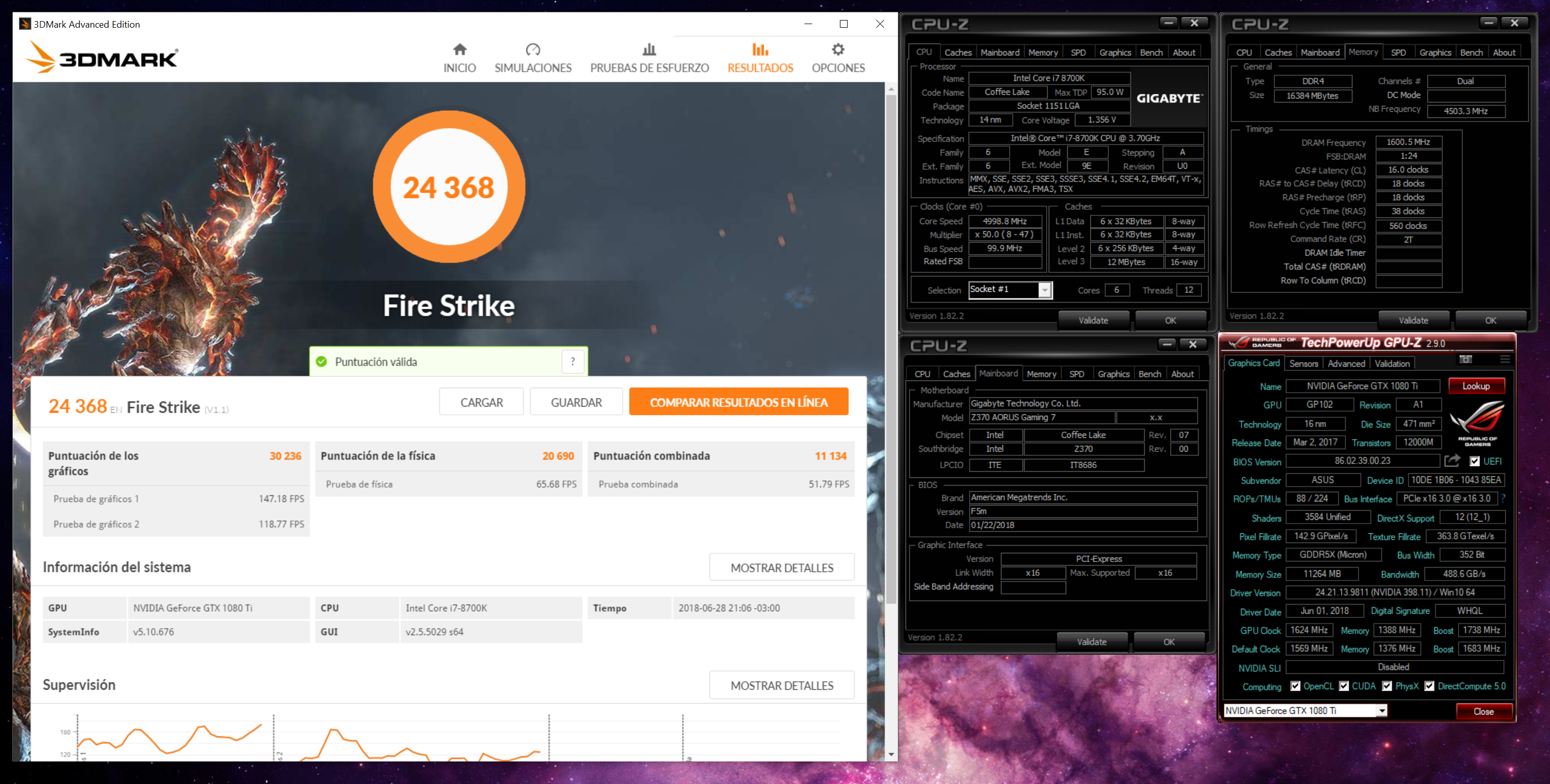Open About tab in CPU-Z Memory window
Viewport: 1550px width, 784px height.
click(1504, 52)
